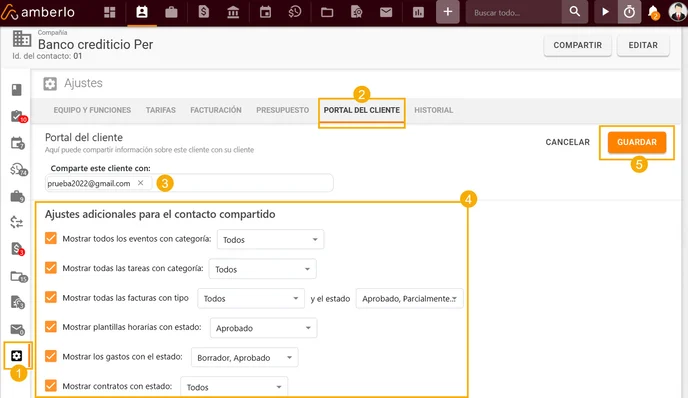Switch to the FACTURACIÓN tab

coord(215,110)
